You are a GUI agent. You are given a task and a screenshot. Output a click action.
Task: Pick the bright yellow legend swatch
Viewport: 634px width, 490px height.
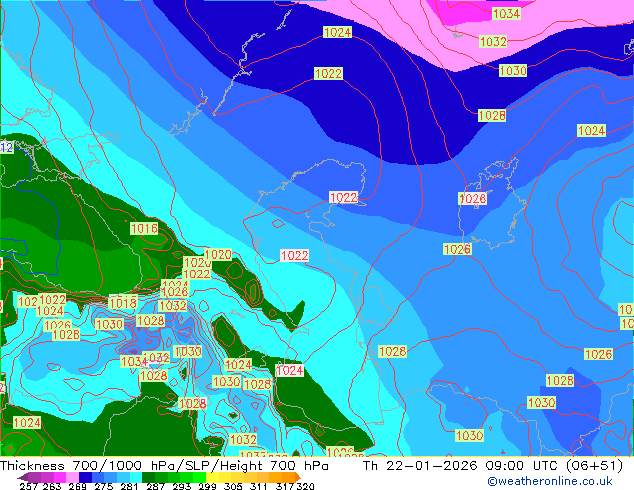212,477
